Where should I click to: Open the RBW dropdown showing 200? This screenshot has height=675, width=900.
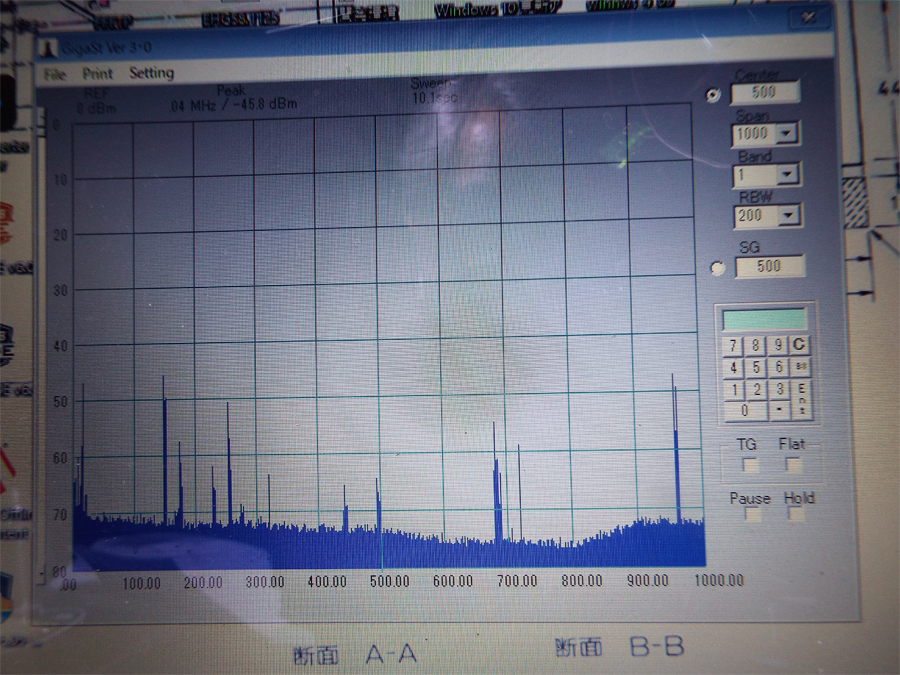click(787, 216)
